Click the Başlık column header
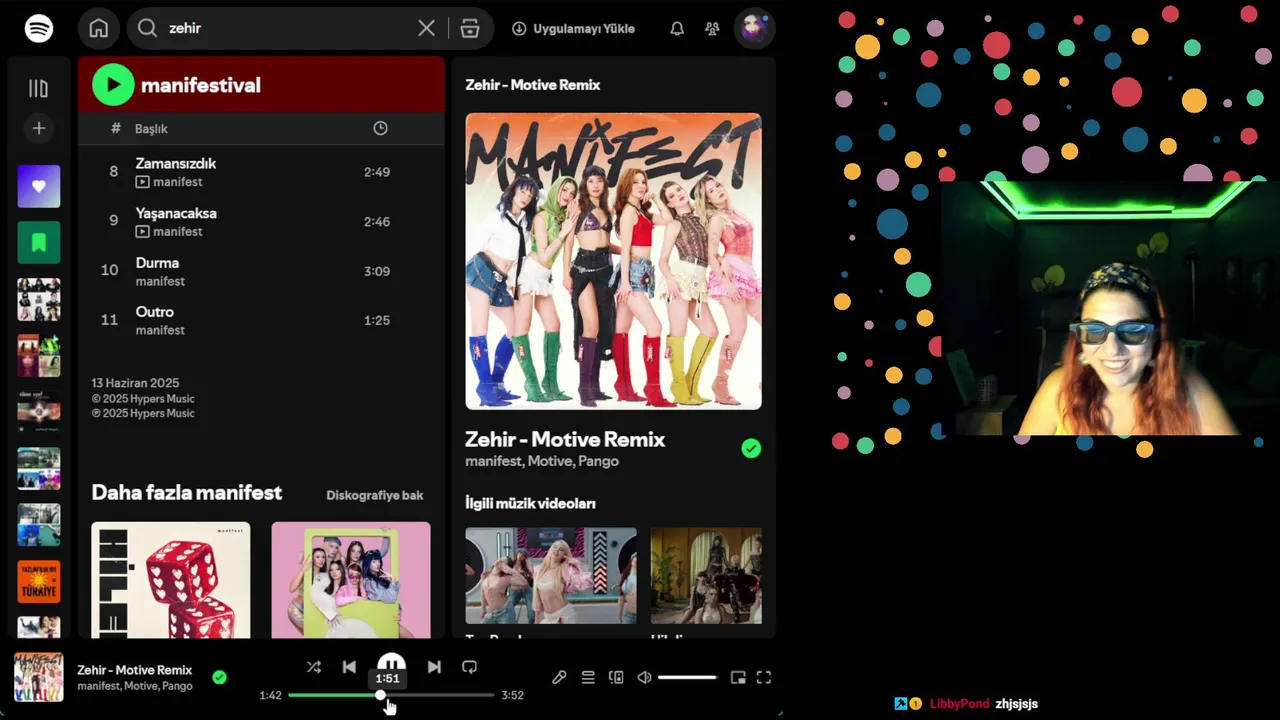The width and height of the screenshot is (1280, 720). tap(151, 129)
